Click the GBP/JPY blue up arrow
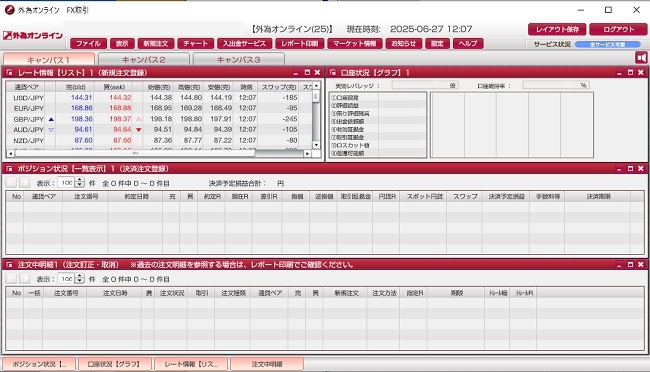Viewport: 650px width, 372px height. tap(51, 119)
